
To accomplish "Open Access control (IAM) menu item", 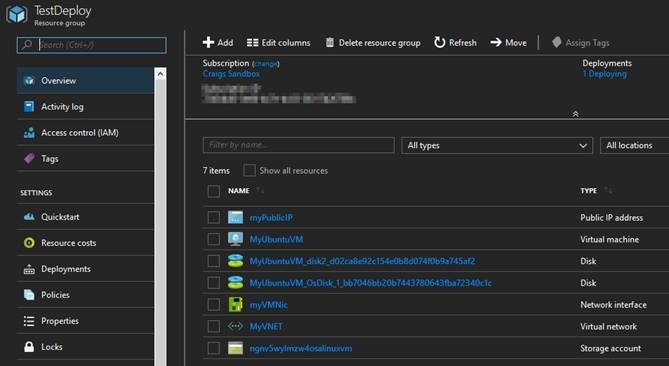I will point(85,133).
